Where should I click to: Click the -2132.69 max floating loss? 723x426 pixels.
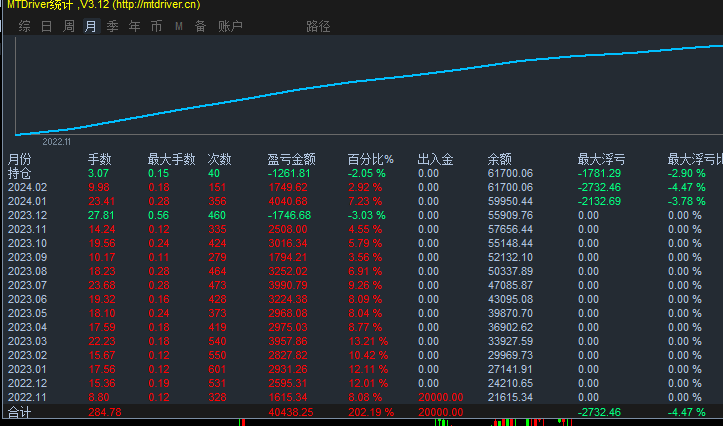click(599, 201)
